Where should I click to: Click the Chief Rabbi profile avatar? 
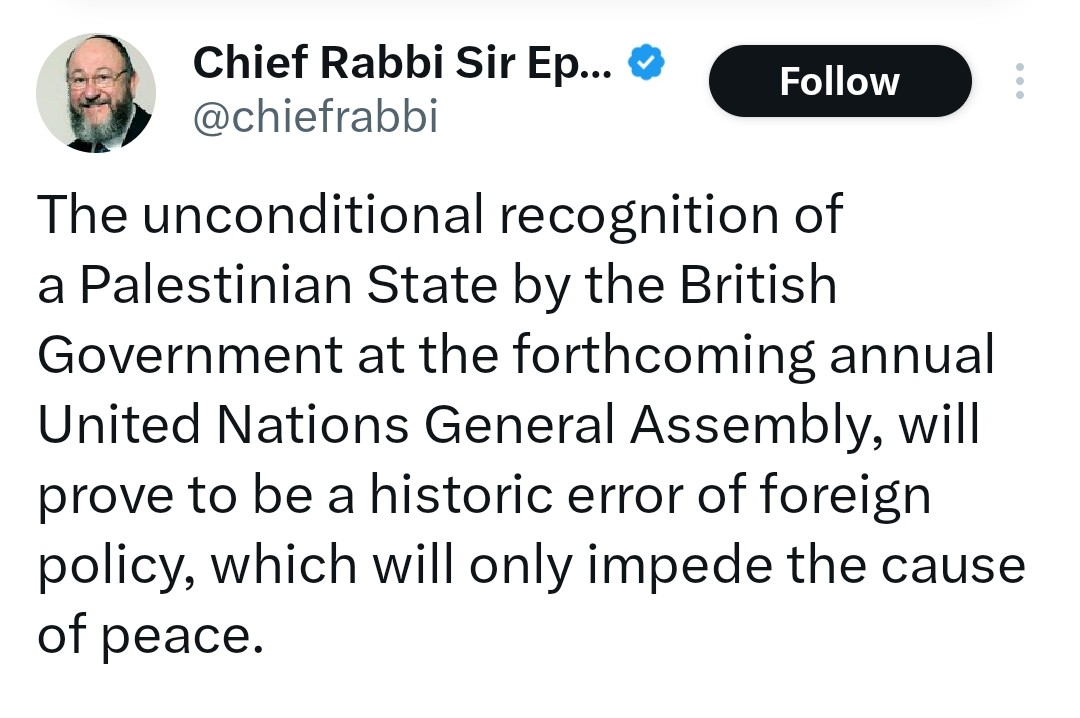click(96, 93)
